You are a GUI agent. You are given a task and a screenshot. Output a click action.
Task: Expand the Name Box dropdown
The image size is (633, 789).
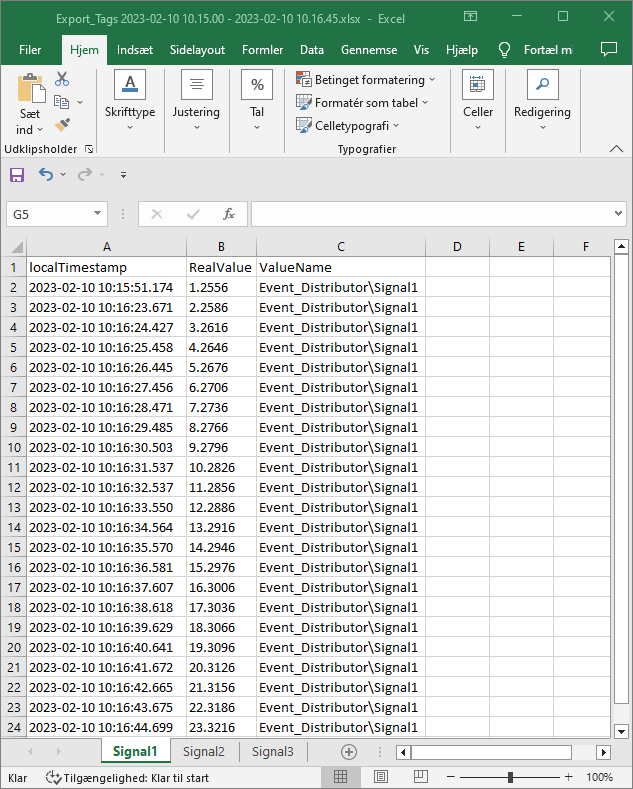97,214
